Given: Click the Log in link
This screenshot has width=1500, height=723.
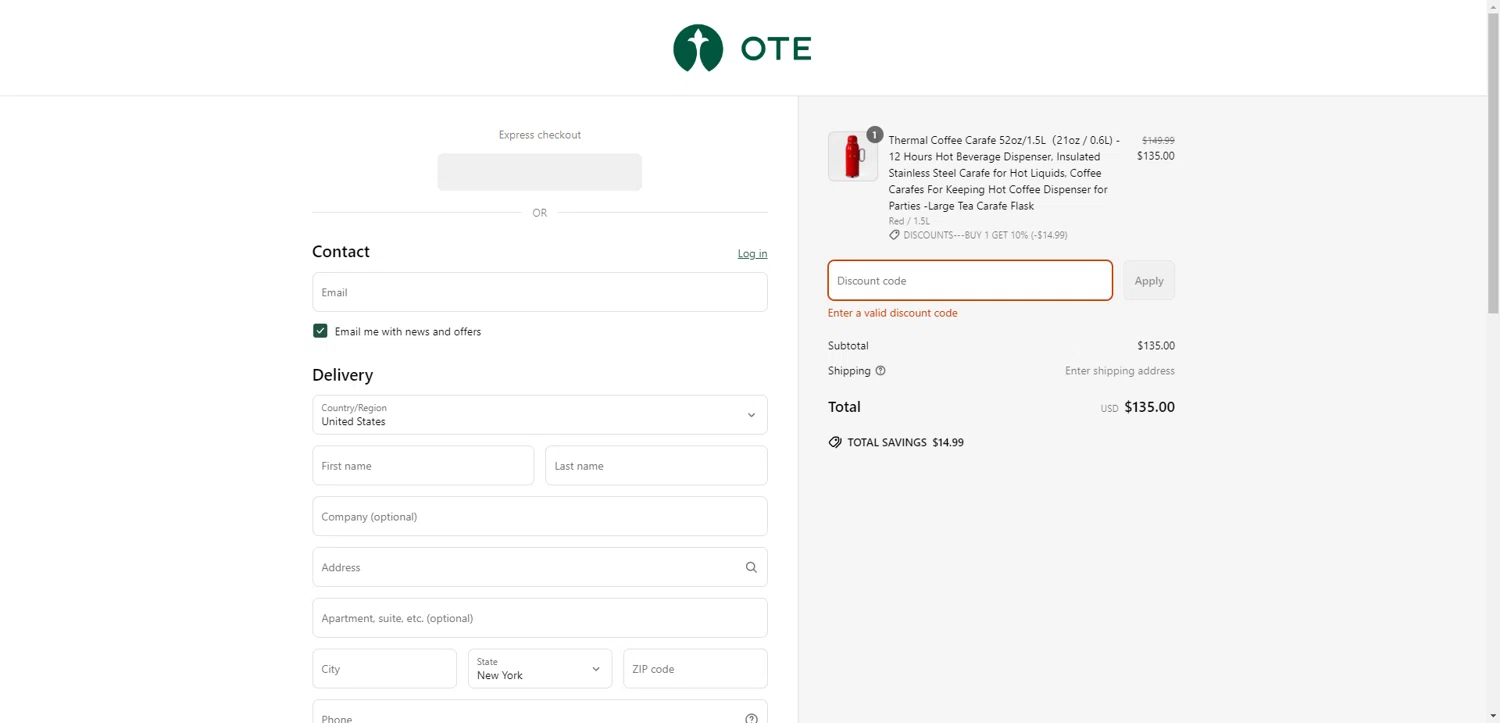Looking at the screenshot, I should click(x=752, y=254).
